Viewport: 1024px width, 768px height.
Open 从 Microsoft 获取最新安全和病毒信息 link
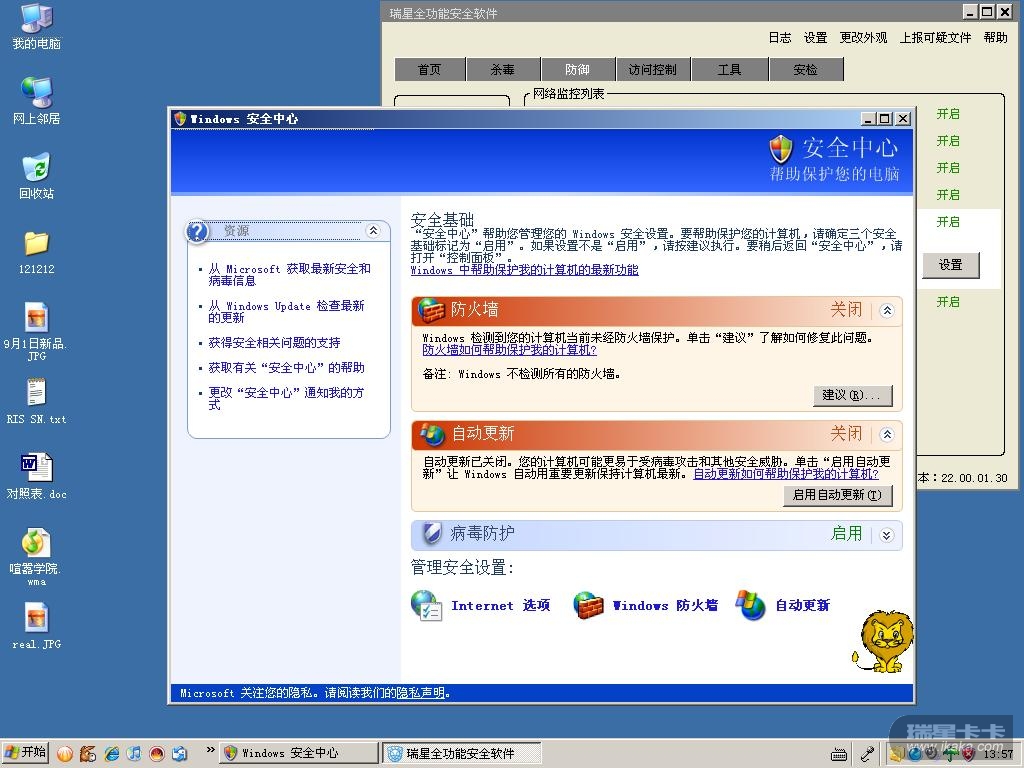tap(289, 274)
